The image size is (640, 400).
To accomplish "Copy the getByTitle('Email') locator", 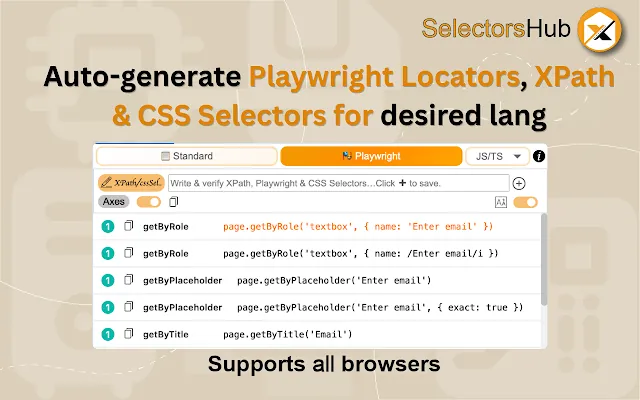I will [129, 334].
